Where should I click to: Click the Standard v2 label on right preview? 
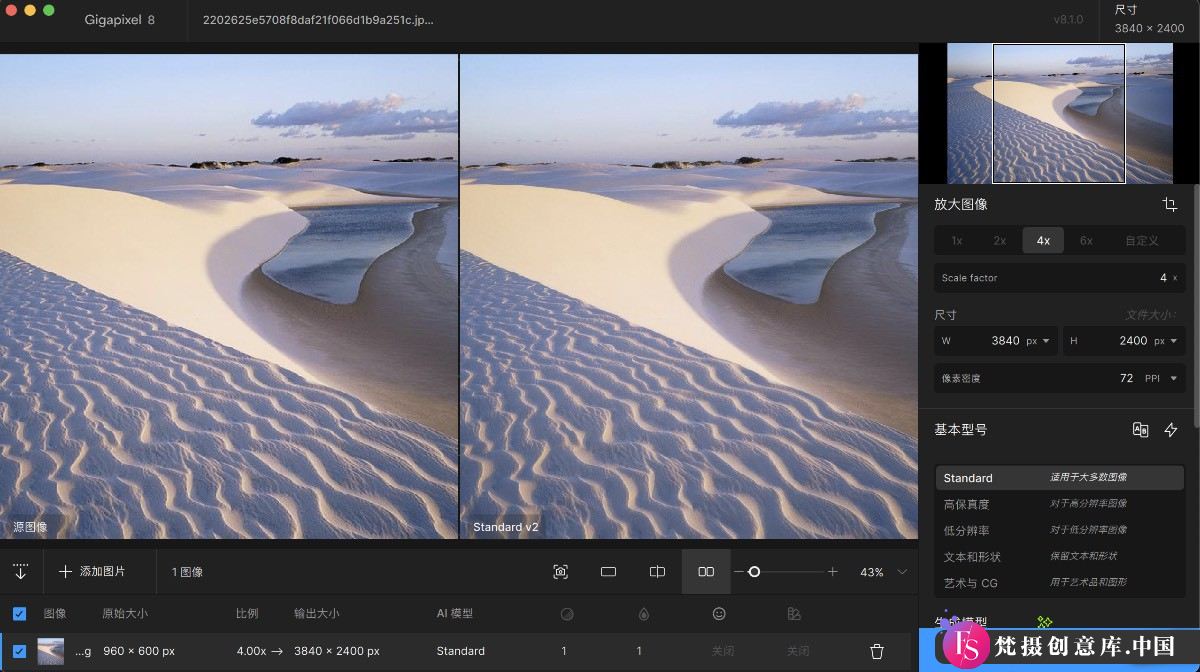505,527
